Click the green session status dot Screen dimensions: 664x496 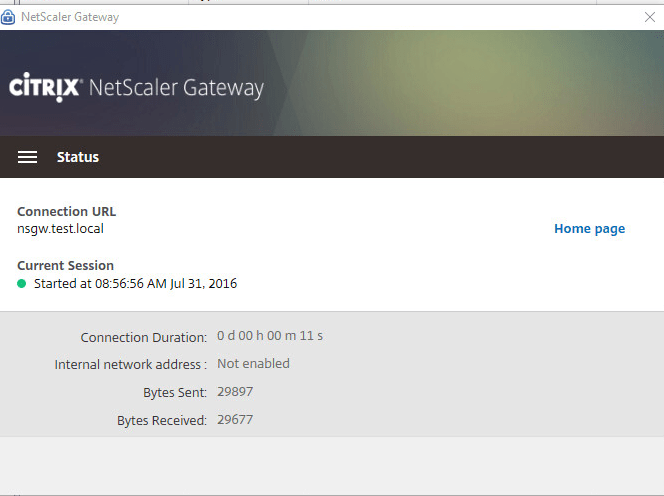[x=22, y=283]
